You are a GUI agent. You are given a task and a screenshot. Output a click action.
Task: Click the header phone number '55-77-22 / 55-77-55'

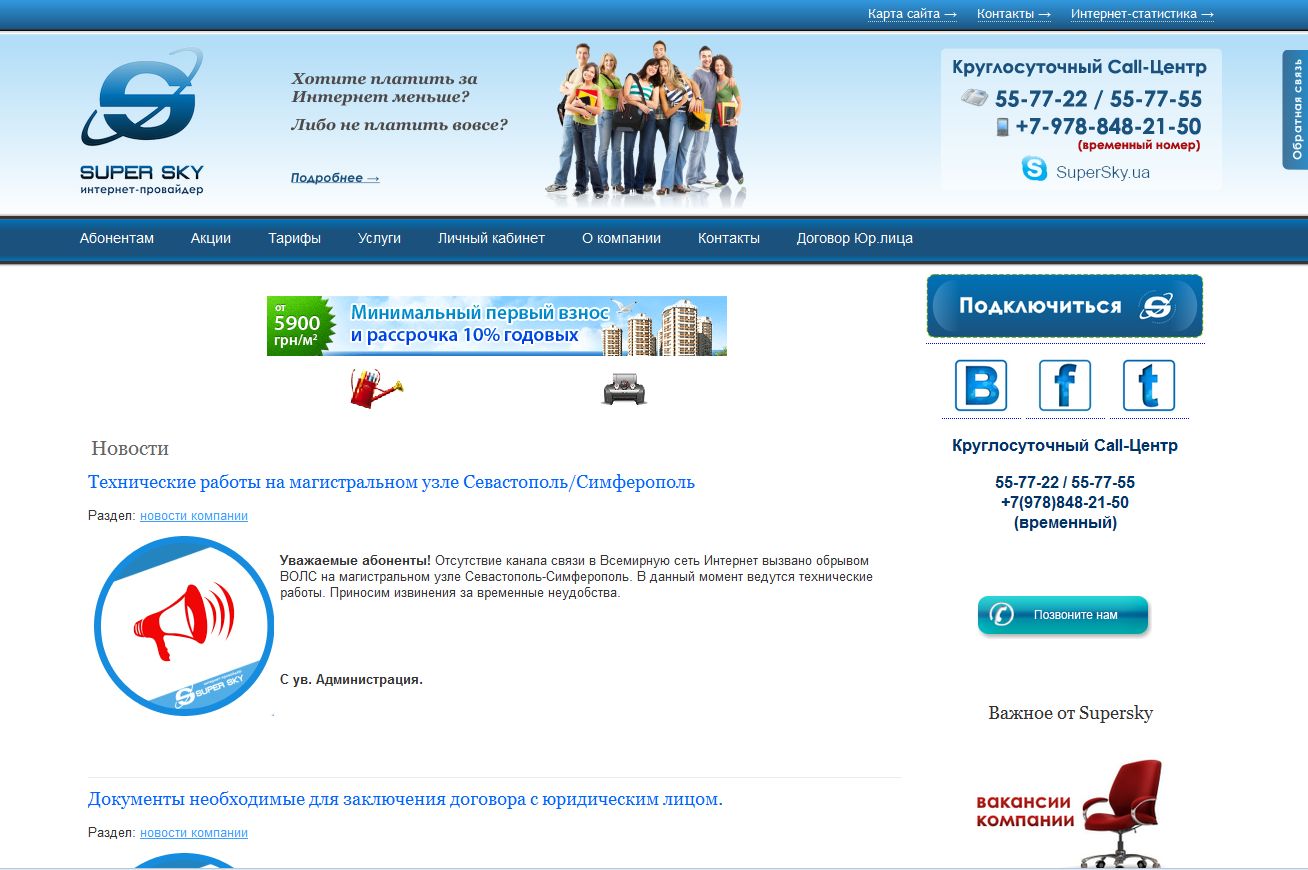click(x=1098, y=99)
